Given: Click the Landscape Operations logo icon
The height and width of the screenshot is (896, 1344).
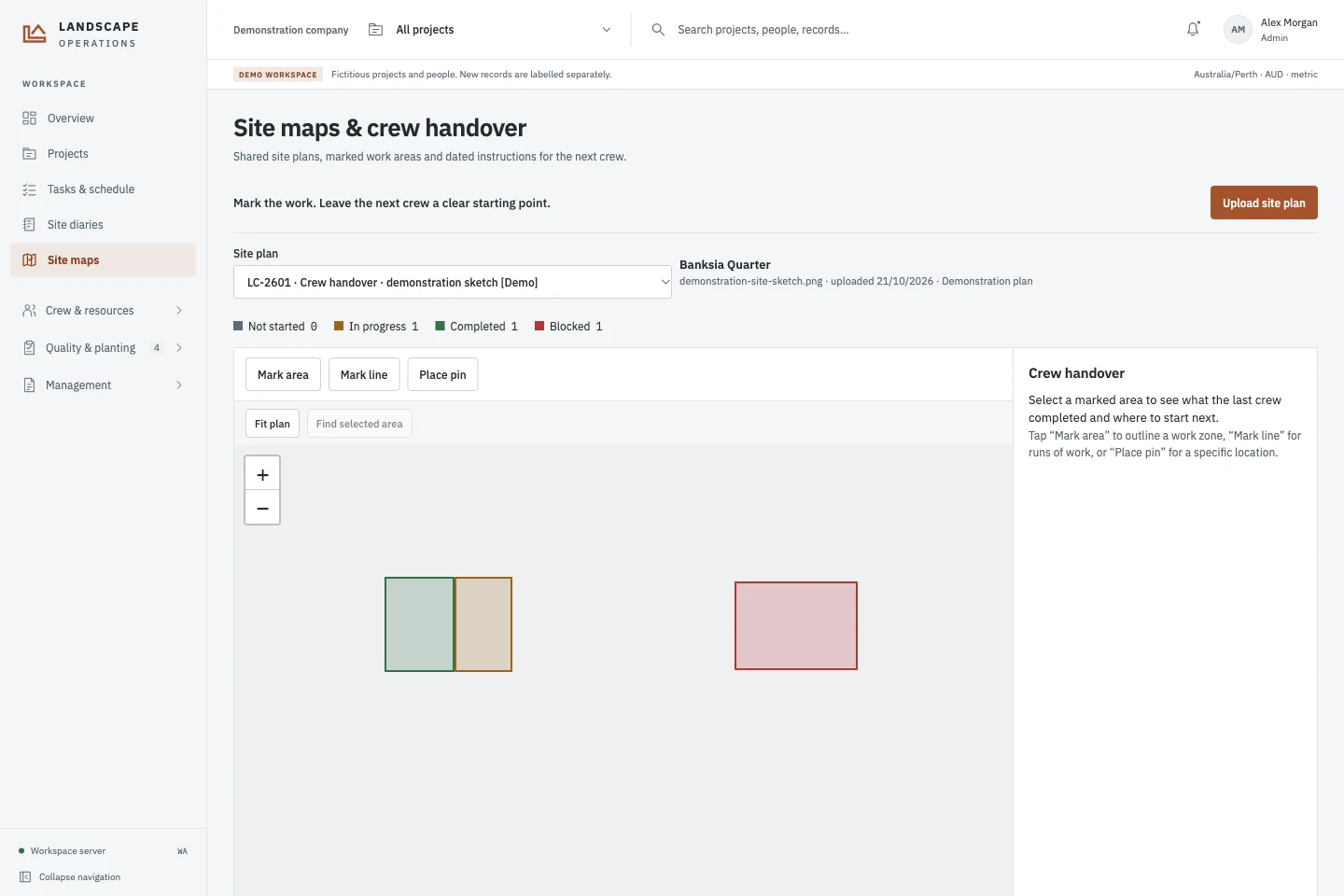Looking at the screenshot, I should tap(35, 35).
